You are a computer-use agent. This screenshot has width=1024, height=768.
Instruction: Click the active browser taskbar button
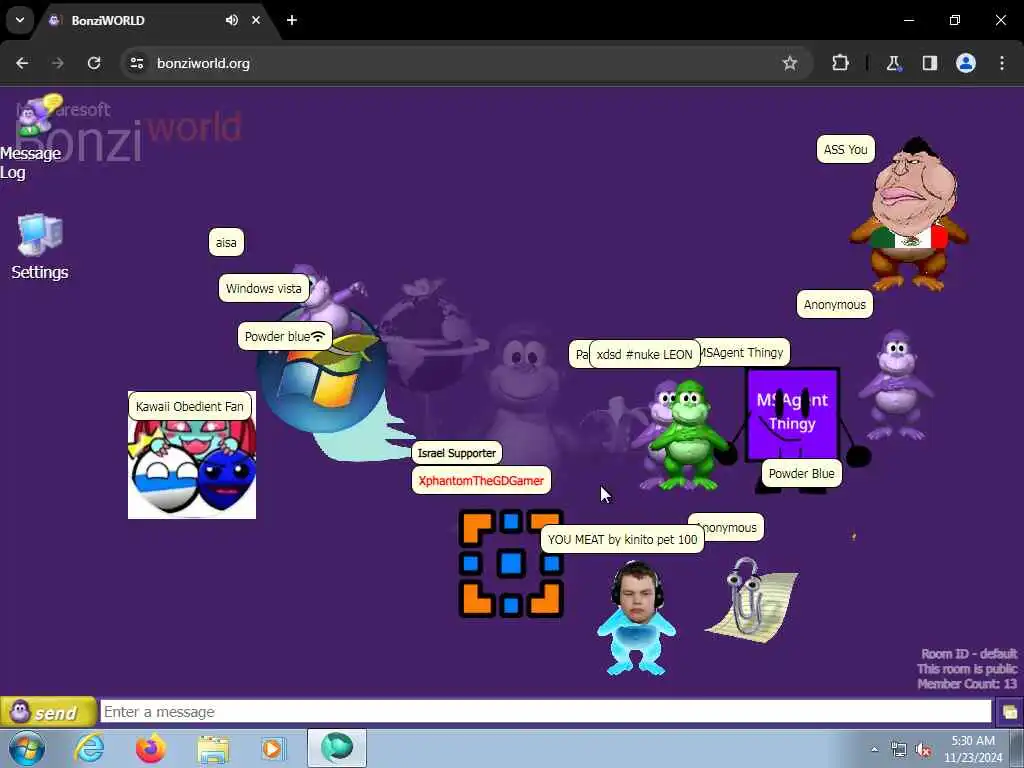click(337, 748)
